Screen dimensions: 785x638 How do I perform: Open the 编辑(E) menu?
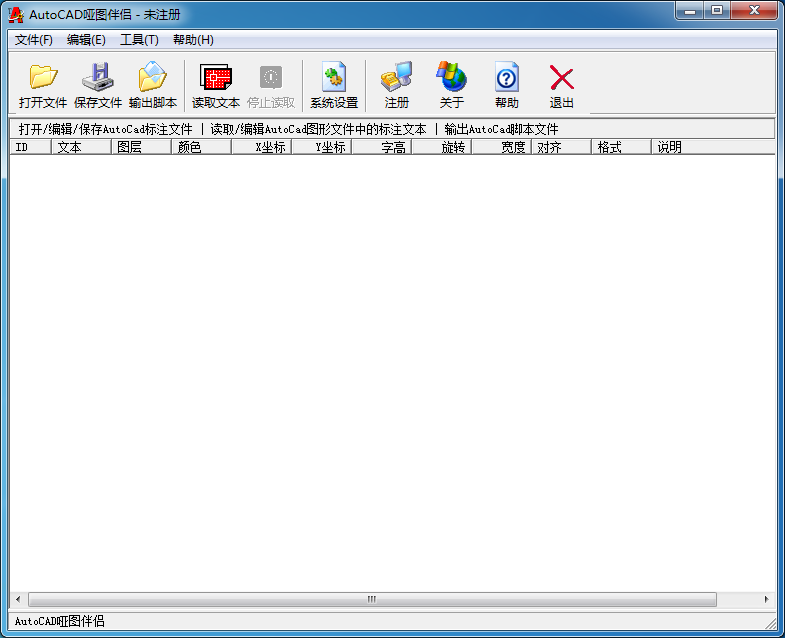click(86, 40)
